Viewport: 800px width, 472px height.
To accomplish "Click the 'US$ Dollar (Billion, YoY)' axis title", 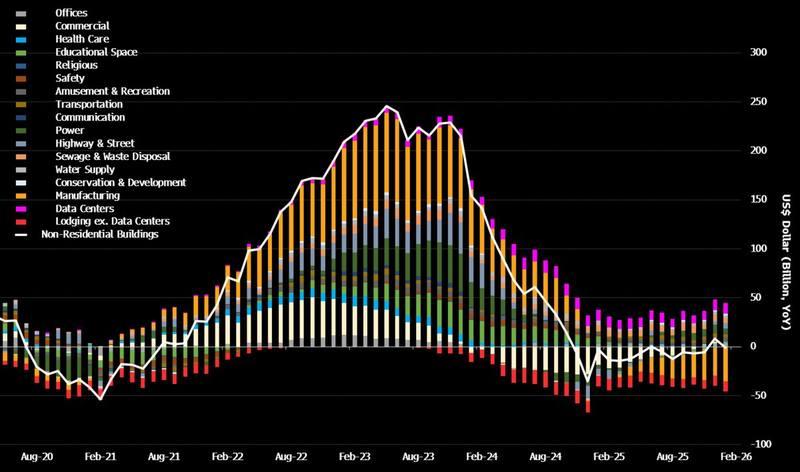I will pyautogui.click(x=786, y=262).
